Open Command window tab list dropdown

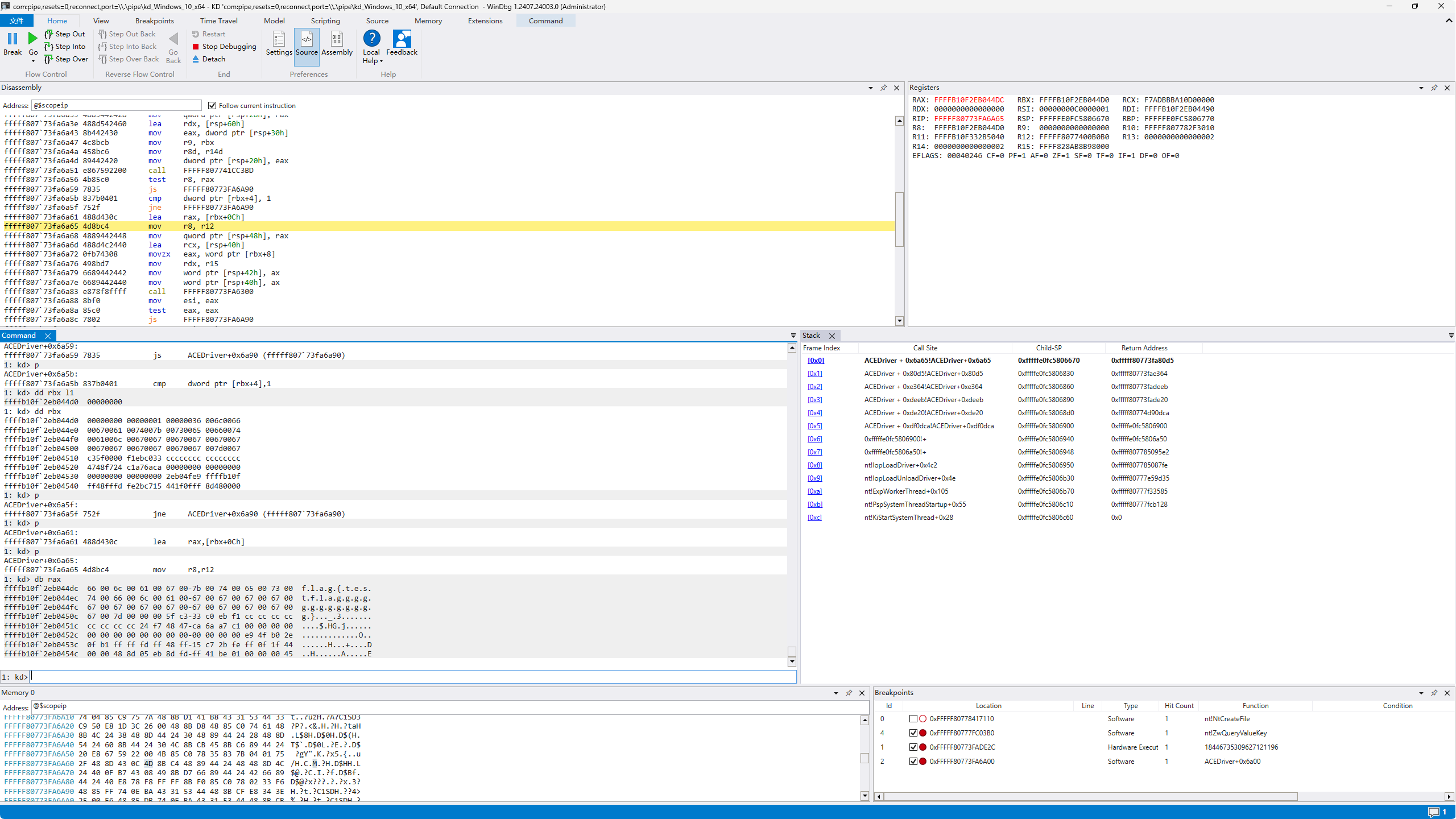(793, 336)
